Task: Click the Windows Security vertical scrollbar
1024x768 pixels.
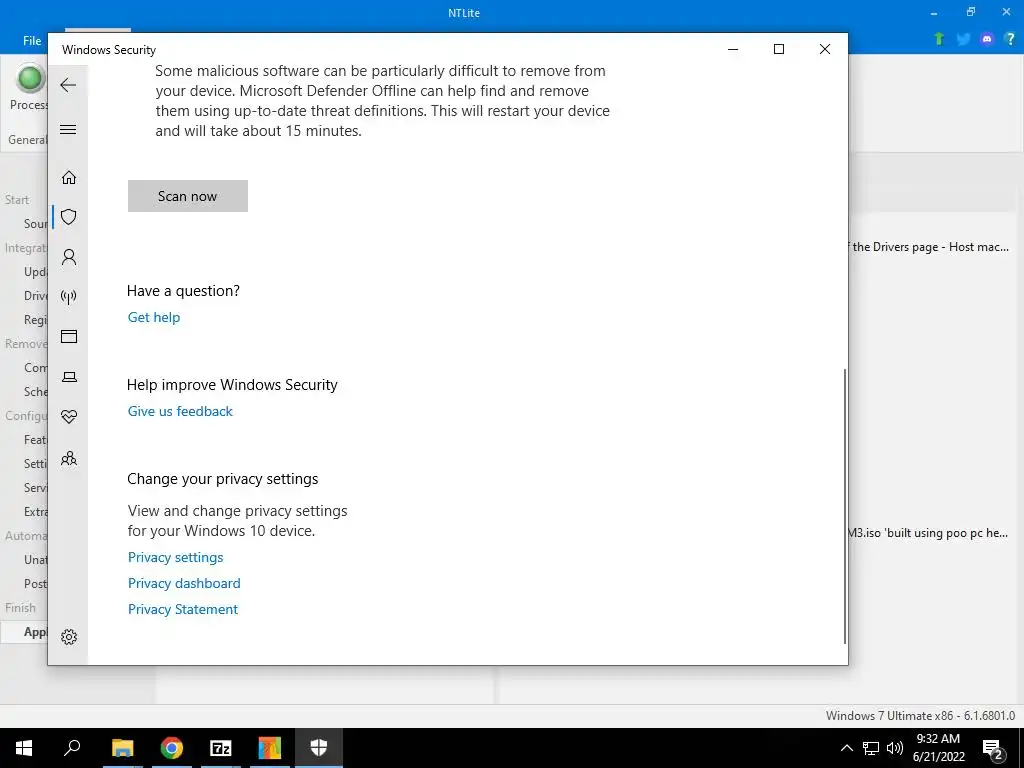Action: [x=844, y=506]
